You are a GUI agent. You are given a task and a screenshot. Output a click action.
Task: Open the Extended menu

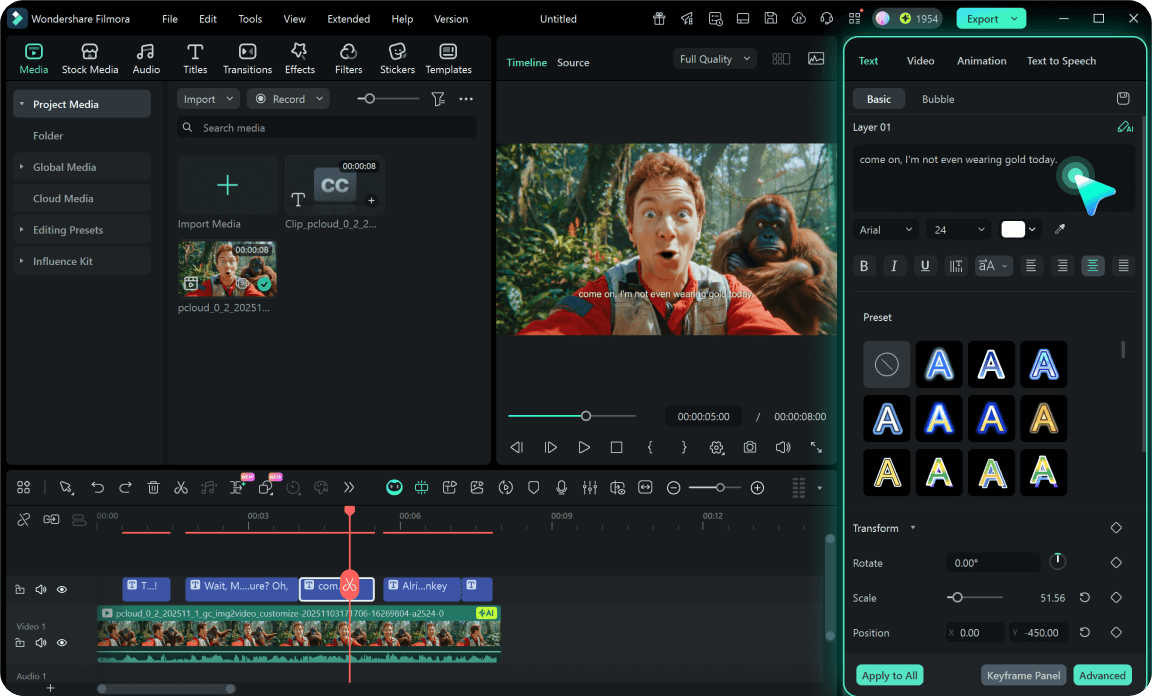pyautogui.click(x=348, y=19)
